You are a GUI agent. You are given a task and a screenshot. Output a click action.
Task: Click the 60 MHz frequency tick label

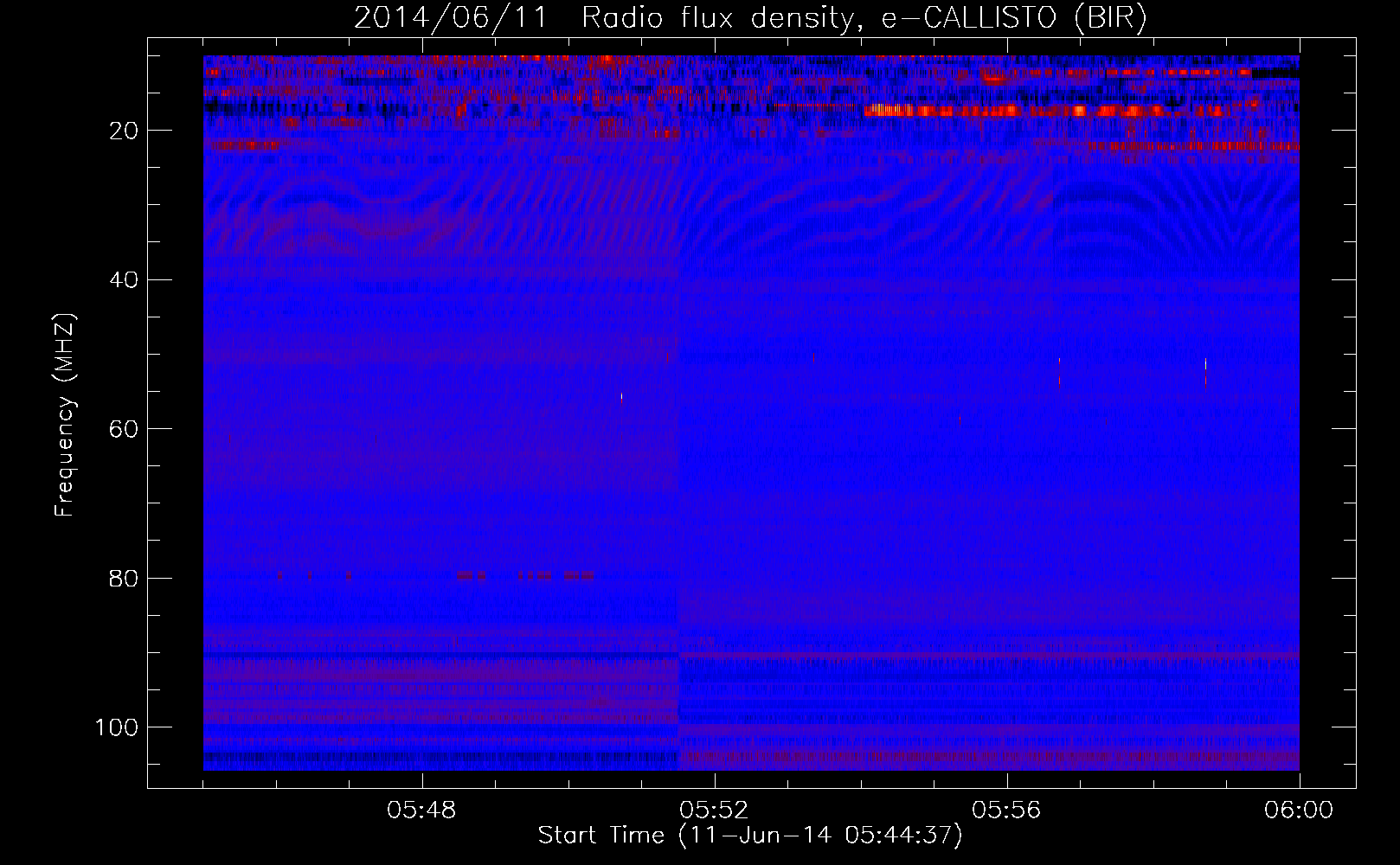(124, 429)
